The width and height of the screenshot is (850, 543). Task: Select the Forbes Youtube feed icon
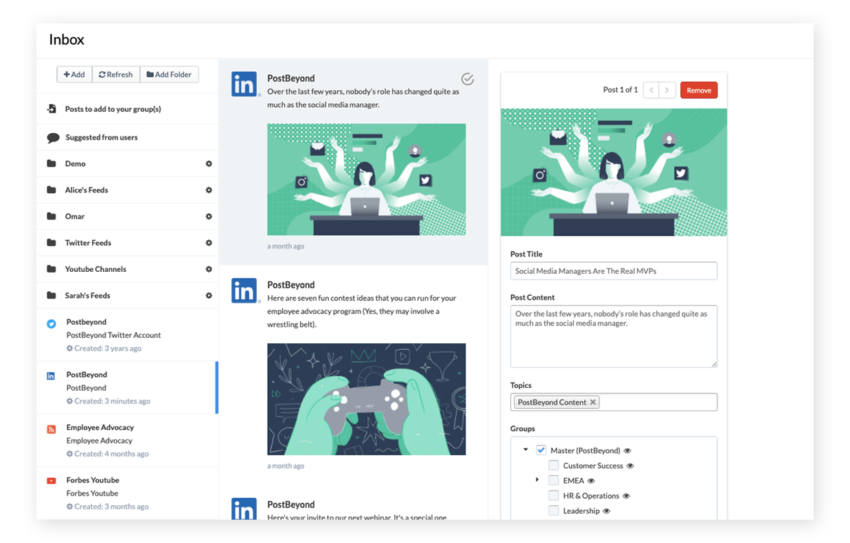[51, 481]
